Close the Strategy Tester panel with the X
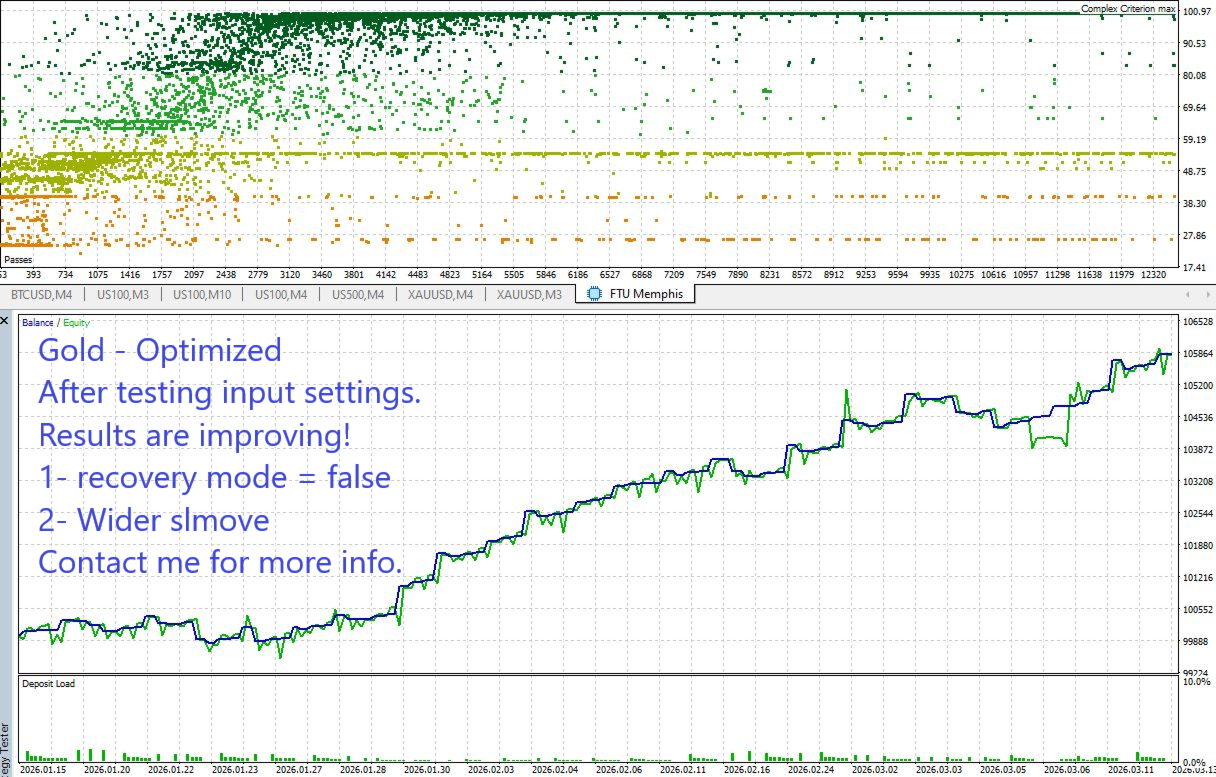The width and height of the screenshot is (1216, 777). [5, 321]
